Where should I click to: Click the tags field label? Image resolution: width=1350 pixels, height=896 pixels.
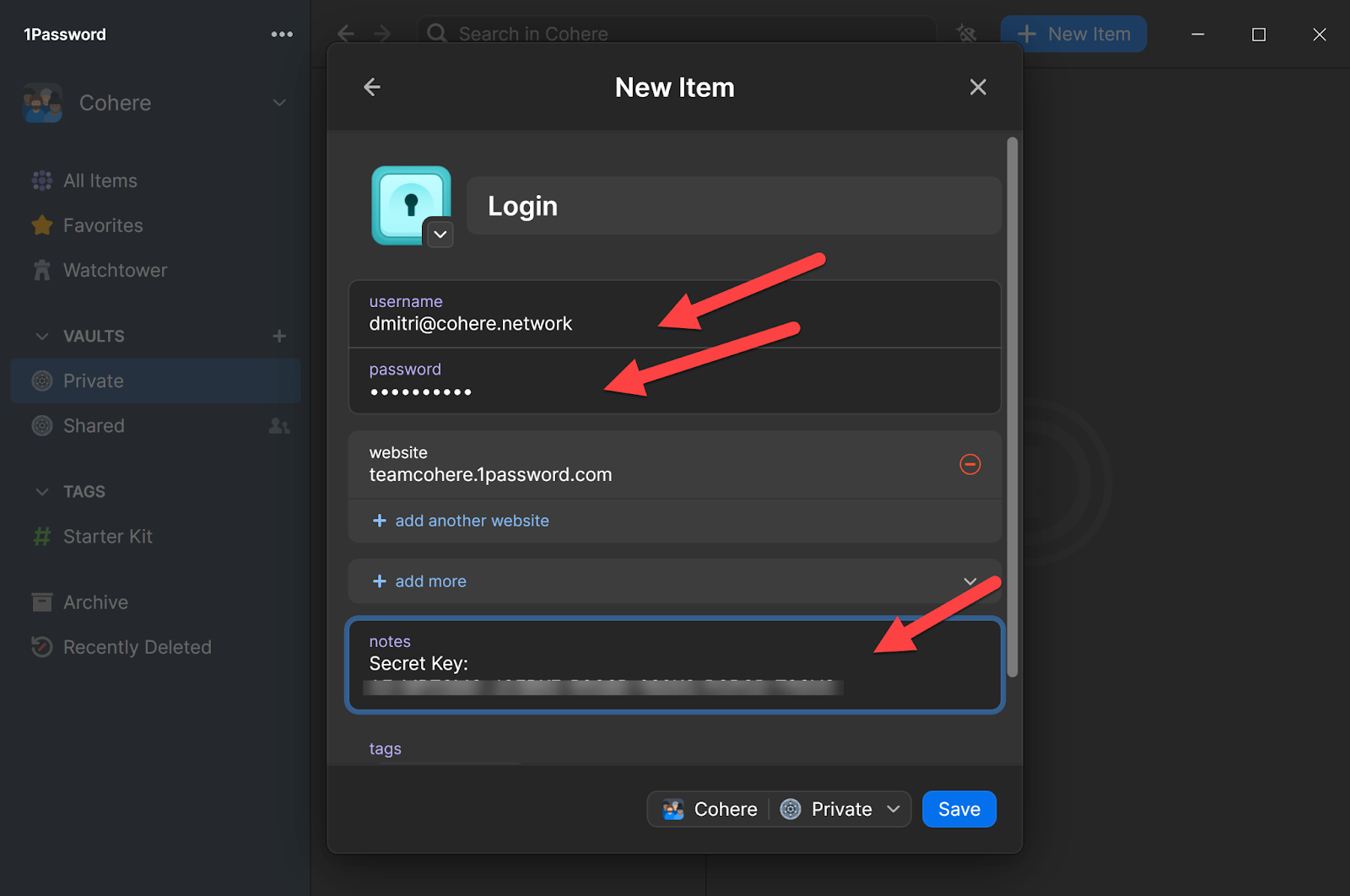click(x=386, y=748)
